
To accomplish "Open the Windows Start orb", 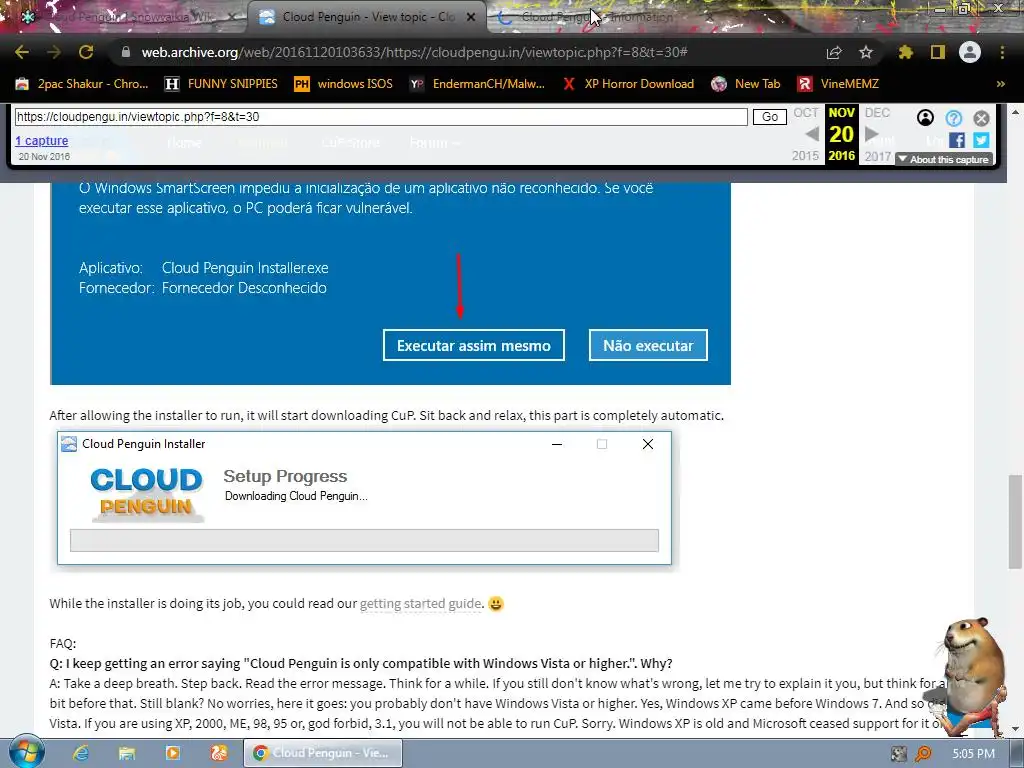I will (x=26, y=752).
